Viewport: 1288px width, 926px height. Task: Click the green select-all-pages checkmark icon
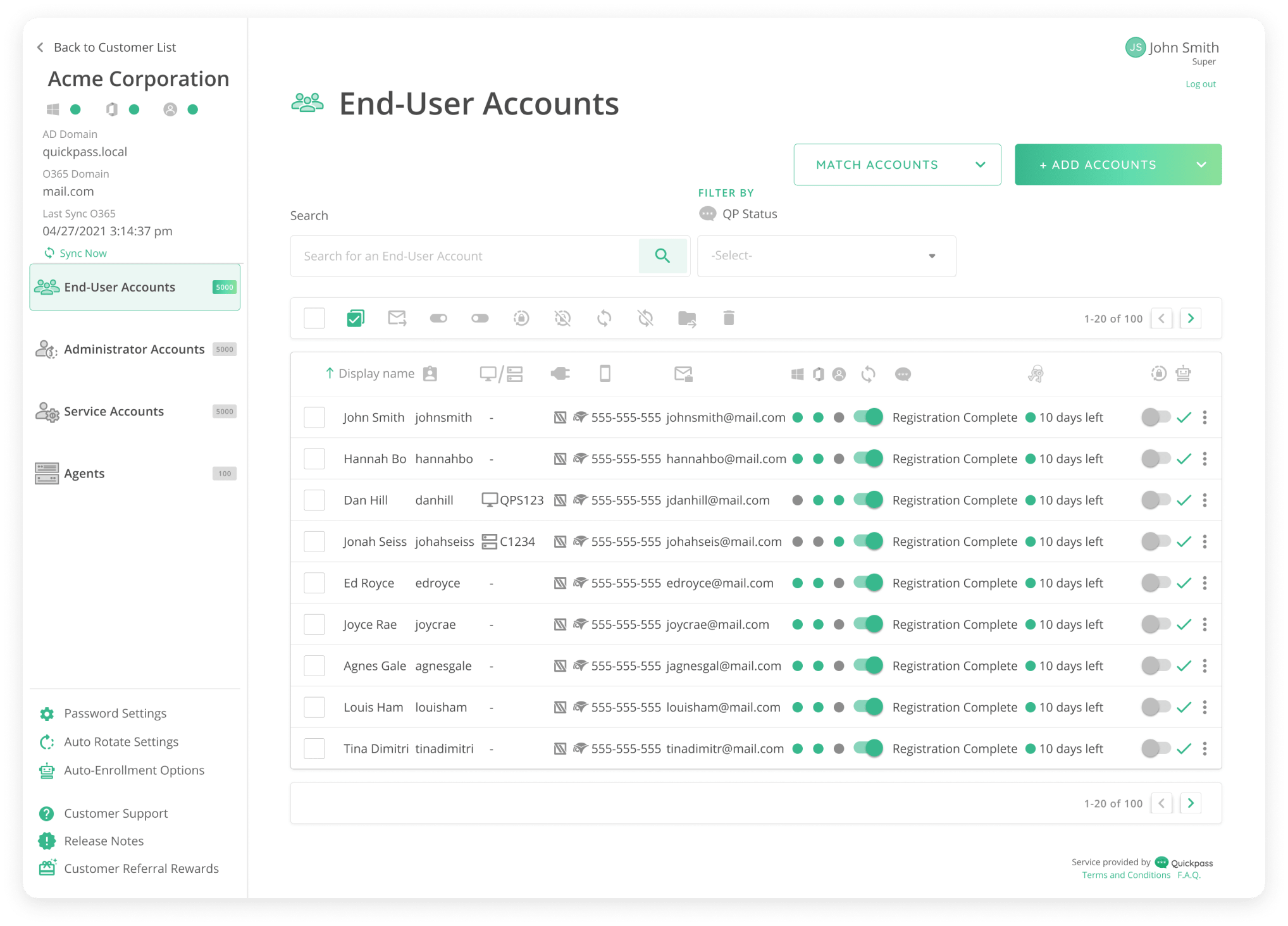point(356,318)
